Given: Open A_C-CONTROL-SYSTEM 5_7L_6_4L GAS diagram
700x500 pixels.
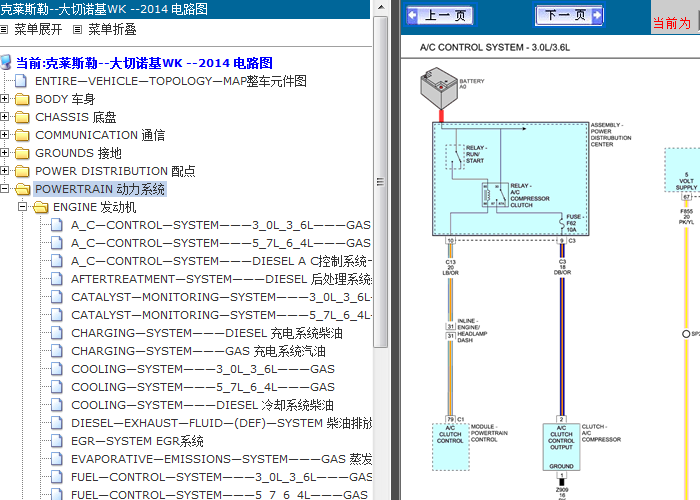Looking at the screenshot, I should pyautogui.click(x=221, y=243).
